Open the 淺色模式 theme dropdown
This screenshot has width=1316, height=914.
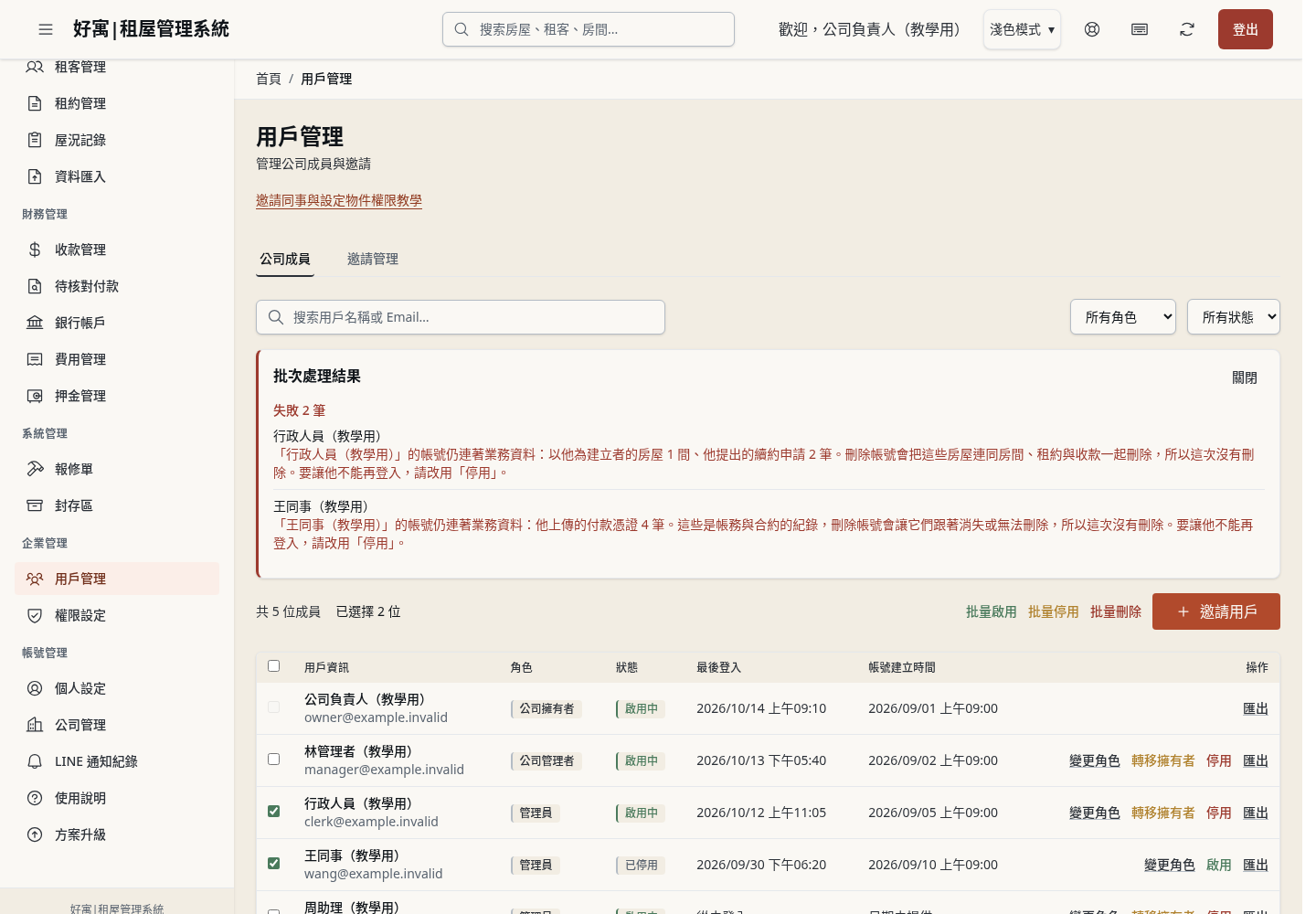pos(1022,29)
